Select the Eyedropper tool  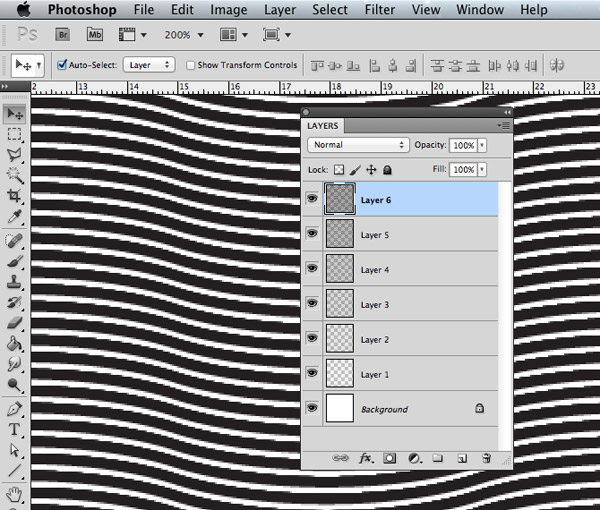coord(15,218)
